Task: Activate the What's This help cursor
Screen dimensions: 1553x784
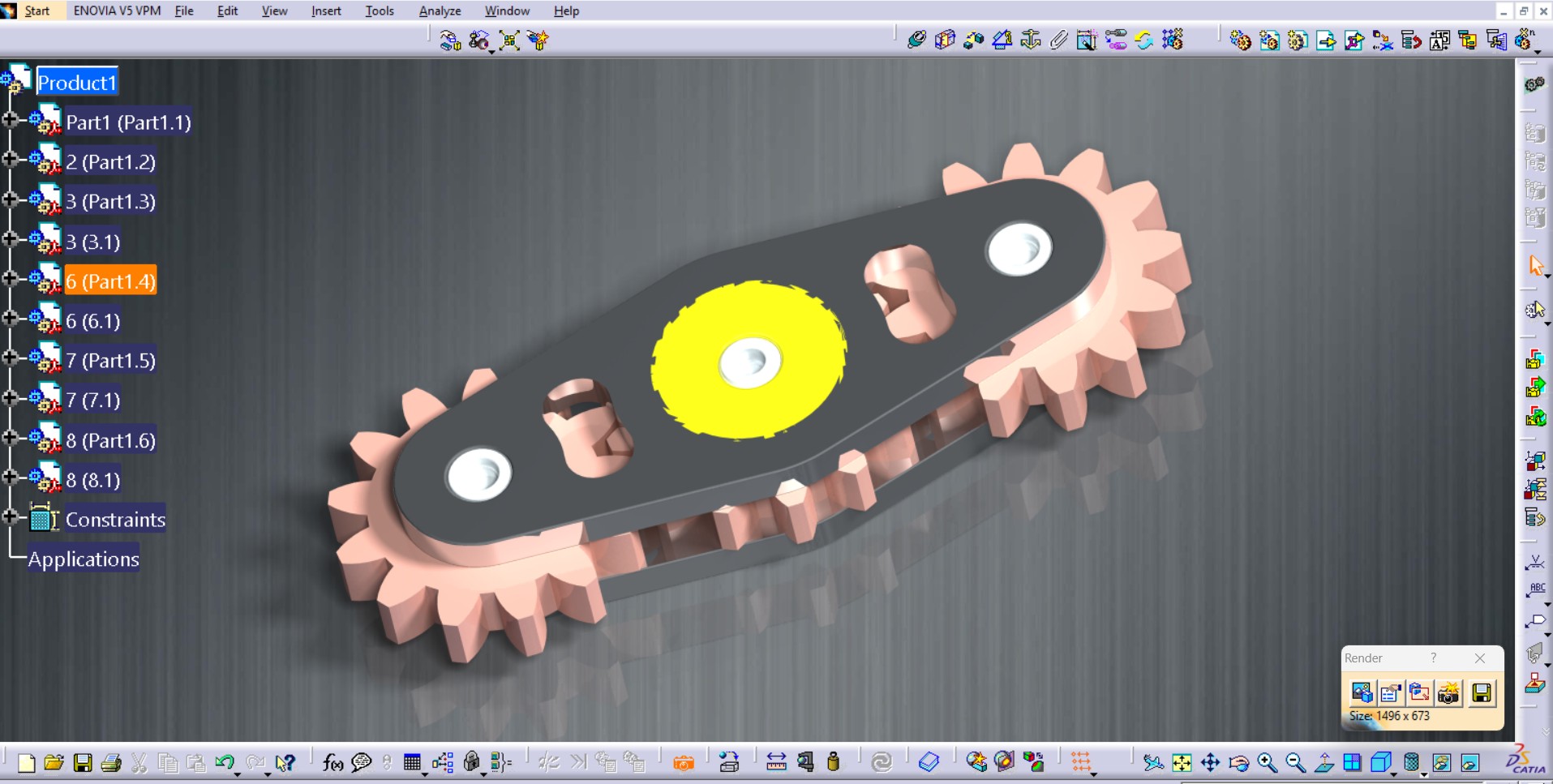Action: [285, 763]
